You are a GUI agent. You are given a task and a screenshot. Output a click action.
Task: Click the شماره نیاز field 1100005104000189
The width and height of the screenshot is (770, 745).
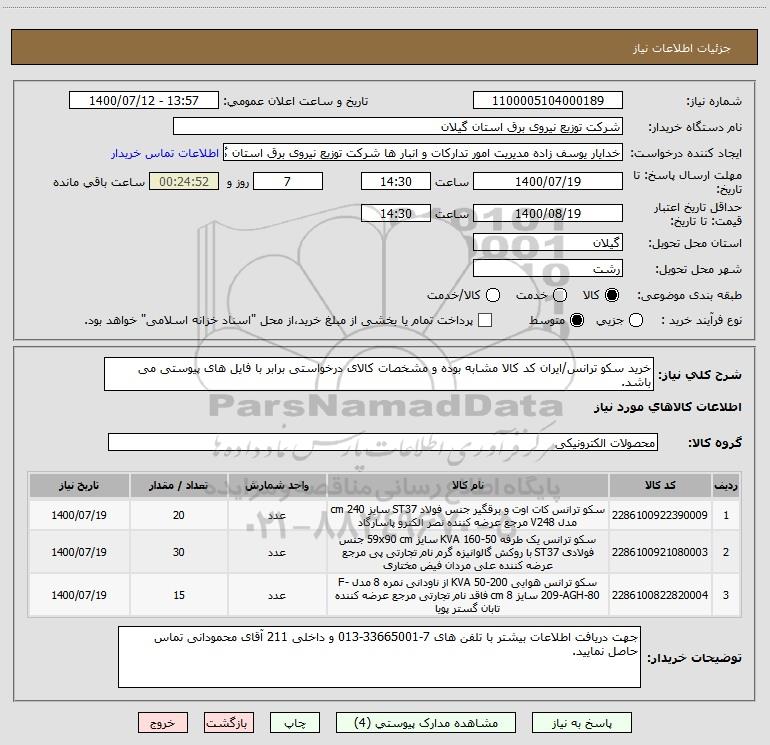tap(548, 101)
